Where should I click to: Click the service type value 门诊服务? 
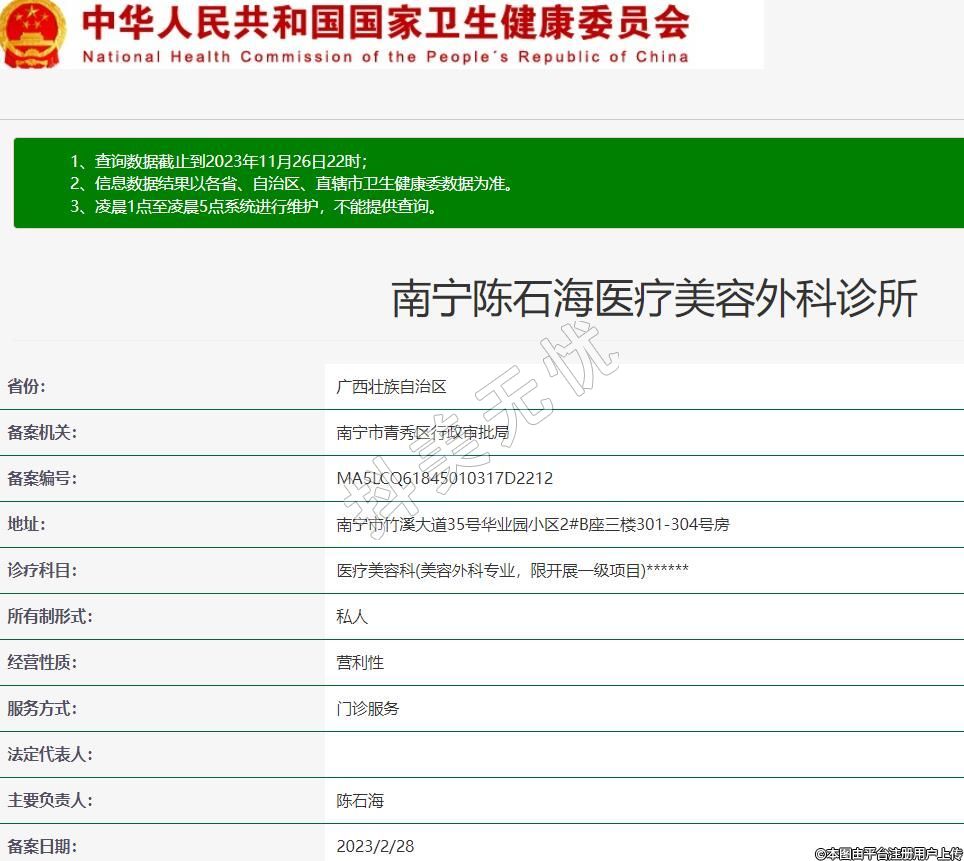coord(368,709)
